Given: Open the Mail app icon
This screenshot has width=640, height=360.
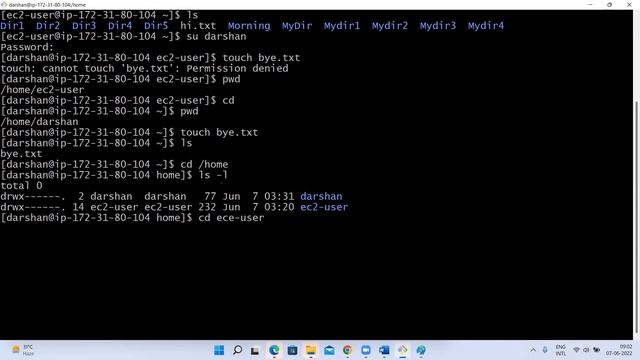Looking at the screenshot, I should coord(329,350).
